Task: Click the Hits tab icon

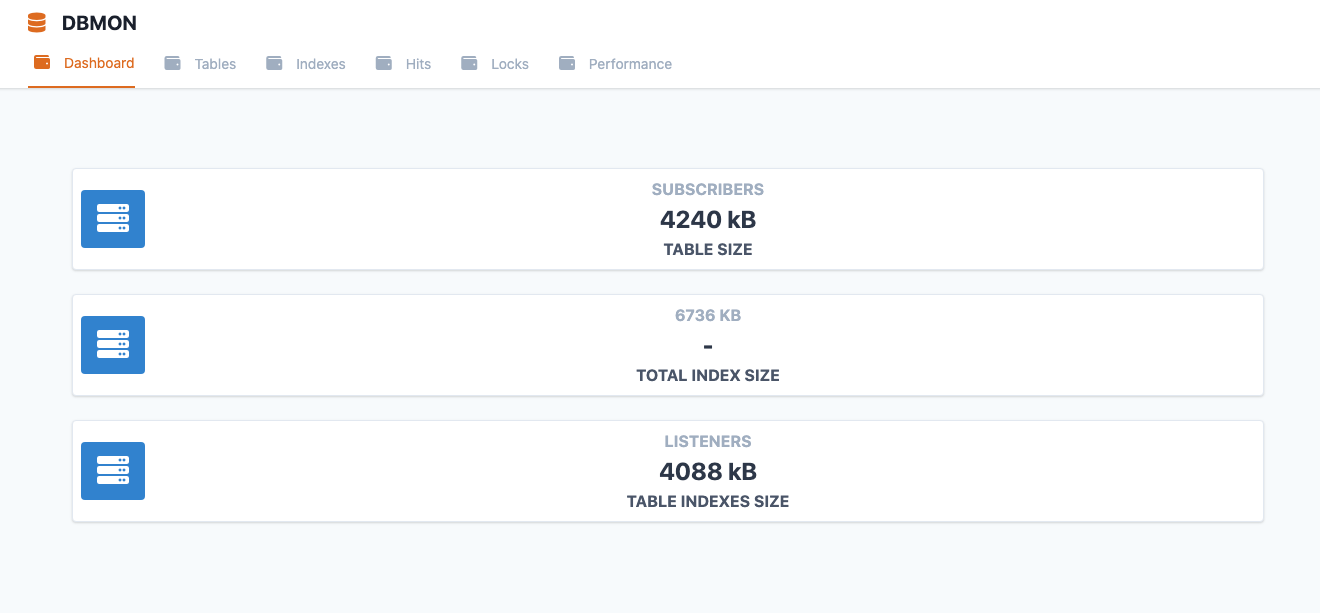Action: (384, 62)
